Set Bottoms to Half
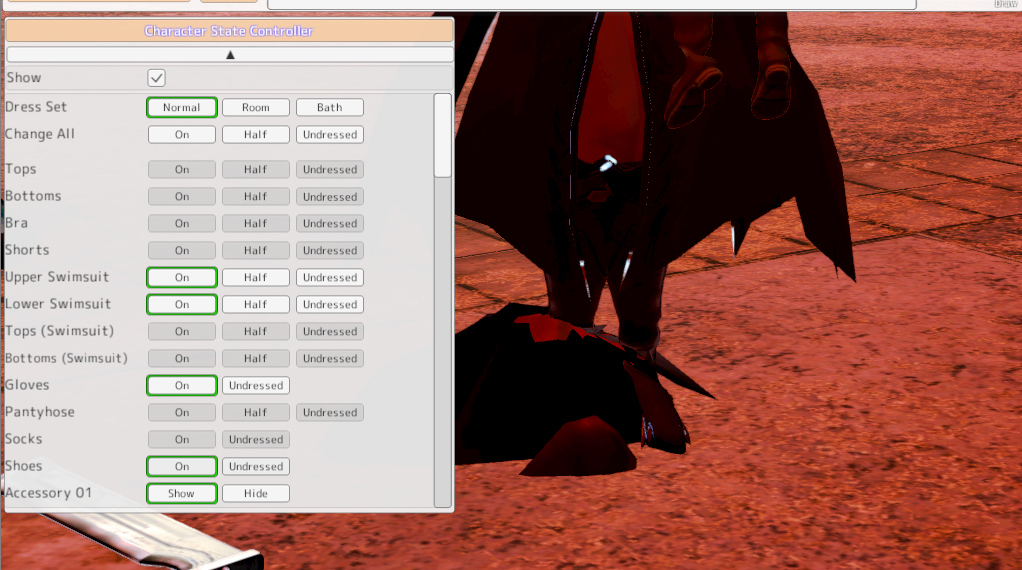 [256, 197]
